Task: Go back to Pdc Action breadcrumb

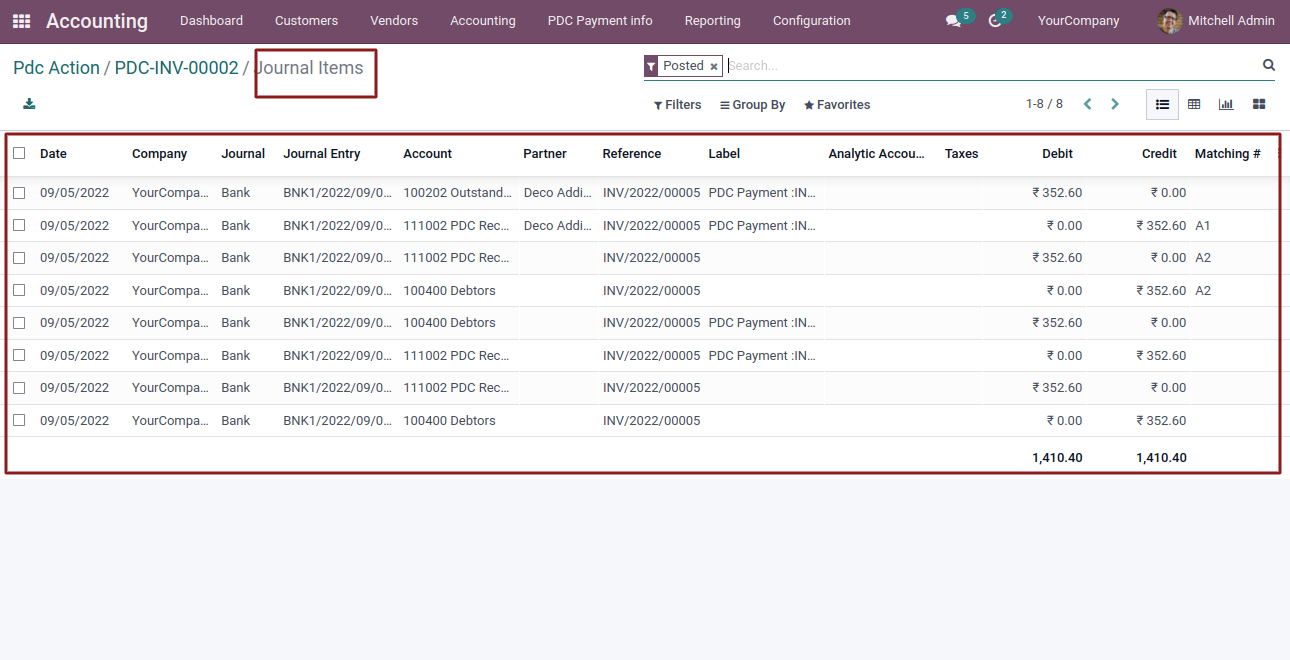Action: point(56,68)
